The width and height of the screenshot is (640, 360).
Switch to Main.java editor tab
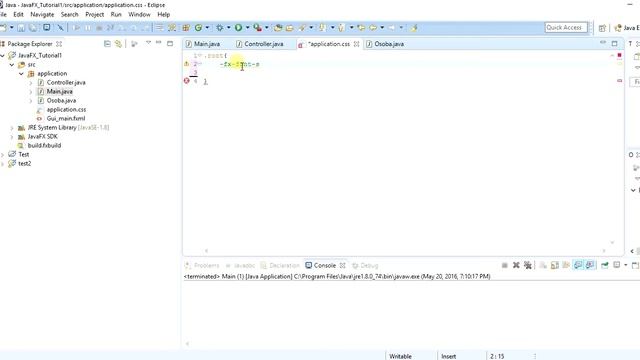203,44
